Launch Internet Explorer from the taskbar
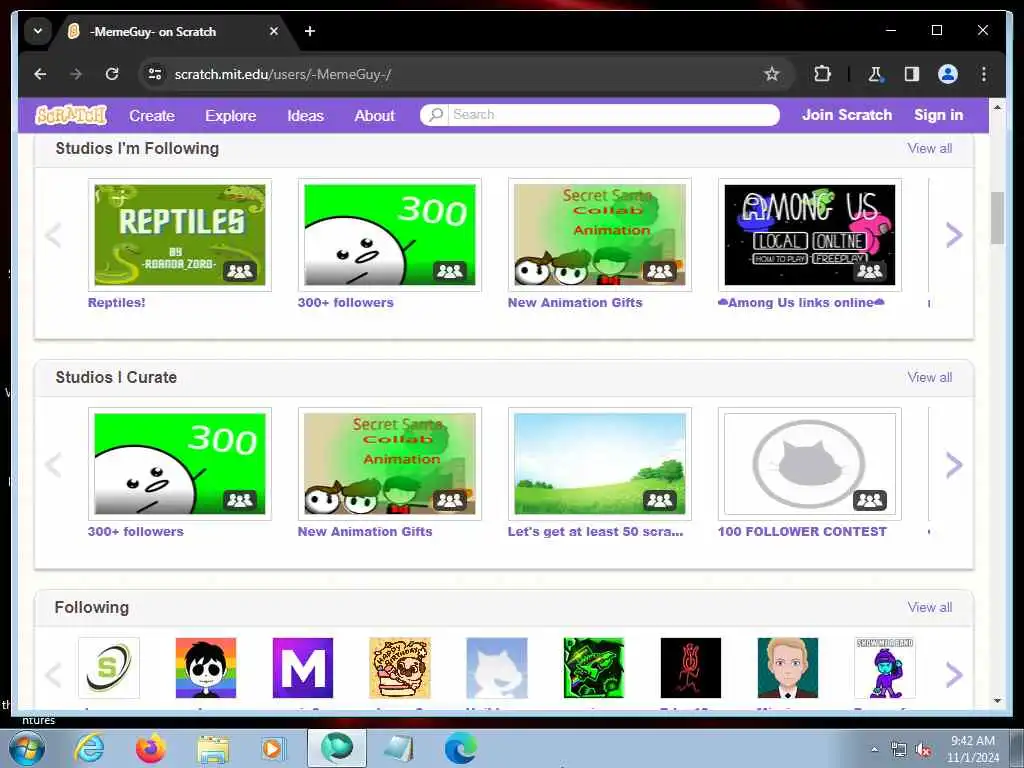The width and height of the screenshot is (1024, 768). coord(89,748)
